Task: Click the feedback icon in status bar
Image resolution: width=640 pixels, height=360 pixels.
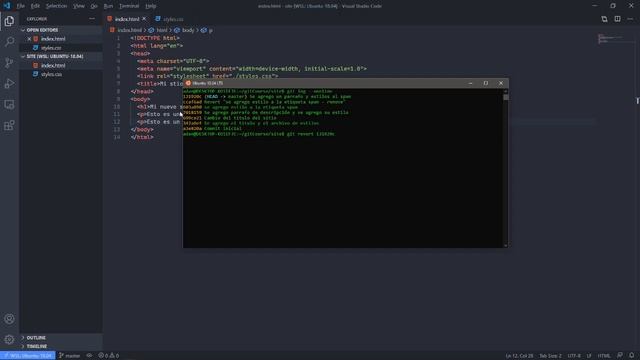Action: point(620,356)
